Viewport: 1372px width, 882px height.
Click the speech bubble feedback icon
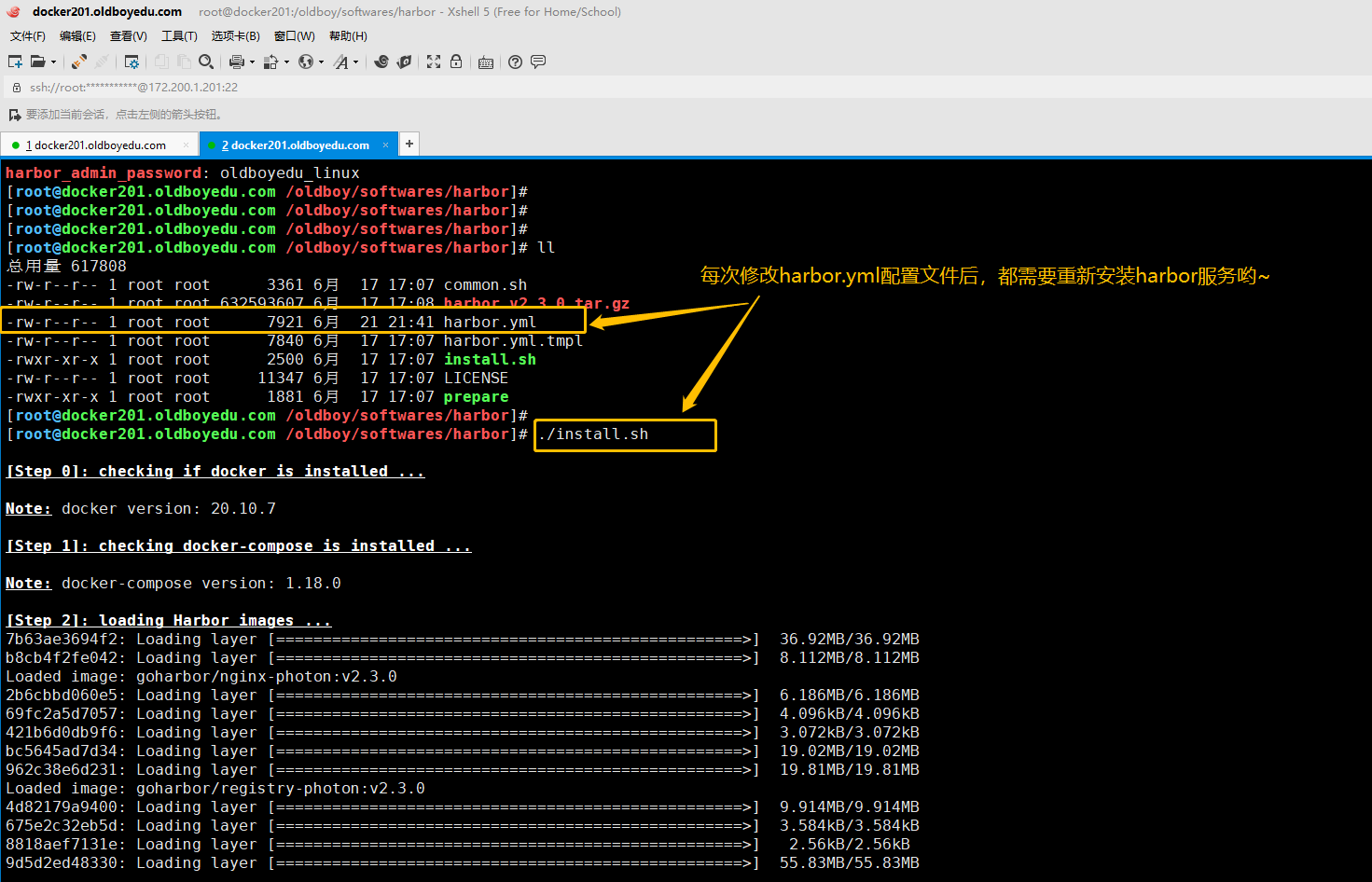[x=538, y=62]
